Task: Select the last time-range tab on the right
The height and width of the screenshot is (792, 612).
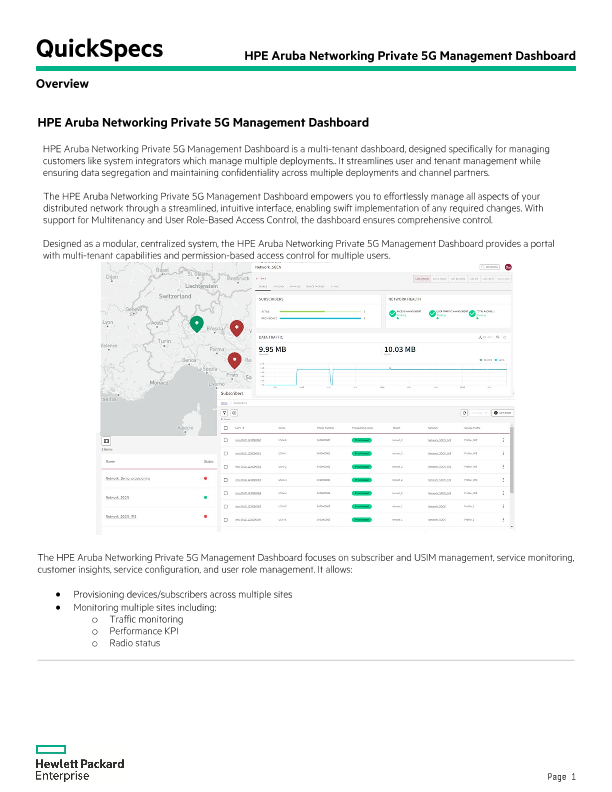Action: [503, 278]
